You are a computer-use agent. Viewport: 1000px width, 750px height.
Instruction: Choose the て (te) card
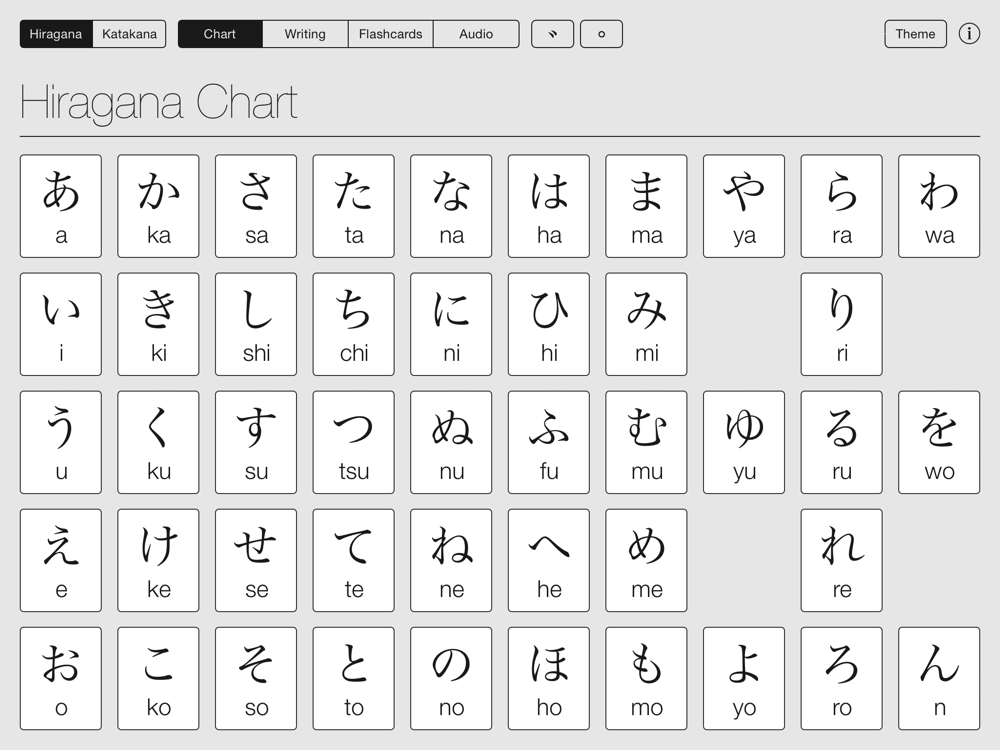tap(353, 560)
